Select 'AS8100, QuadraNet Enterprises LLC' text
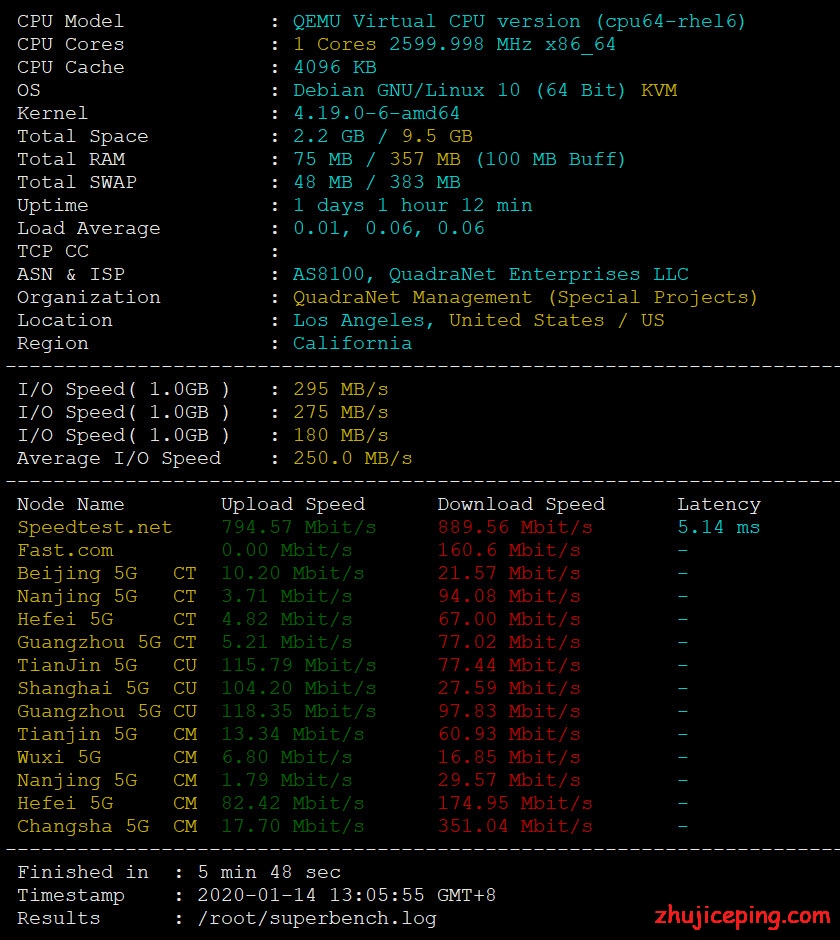The width and height of the screenshot is (840, 940). (490, 275)
